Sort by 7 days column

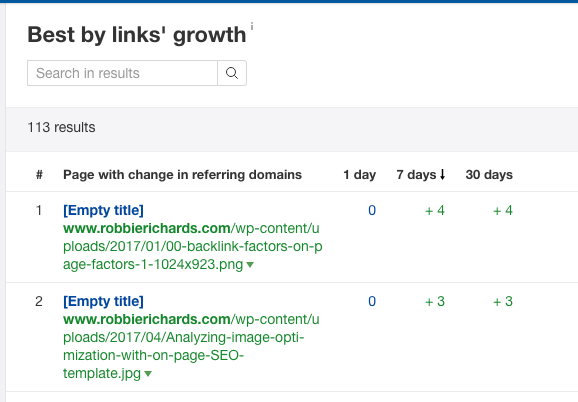(416, 174)
